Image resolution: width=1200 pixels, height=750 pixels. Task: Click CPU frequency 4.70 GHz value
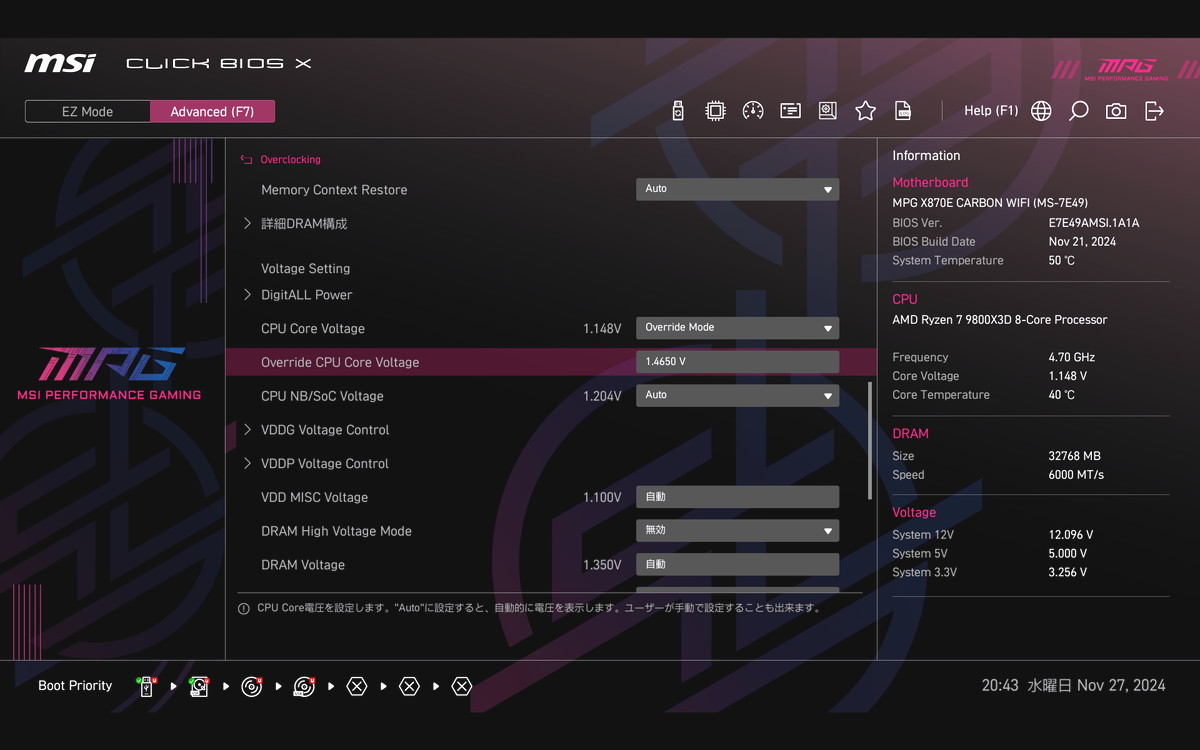tap(1072, 357)
